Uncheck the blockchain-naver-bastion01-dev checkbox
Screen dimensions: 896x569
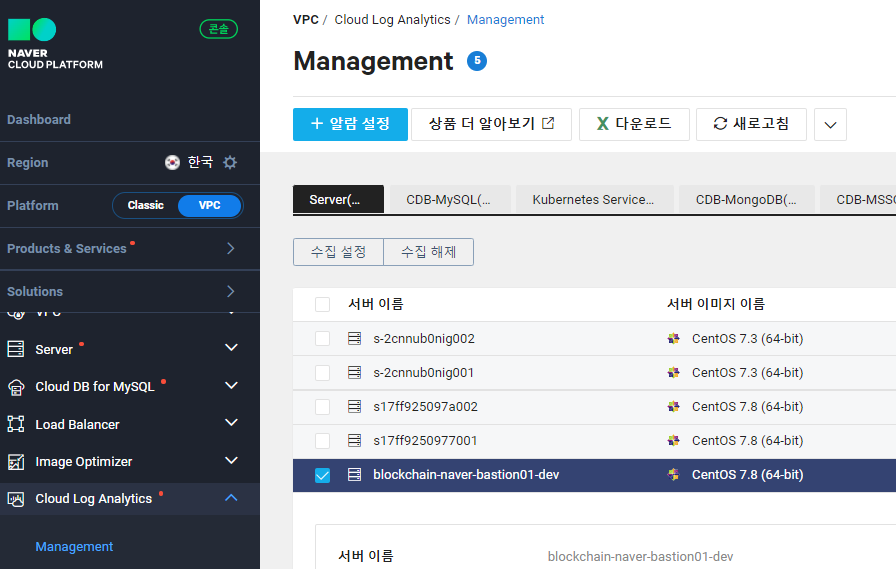point(322,475)
